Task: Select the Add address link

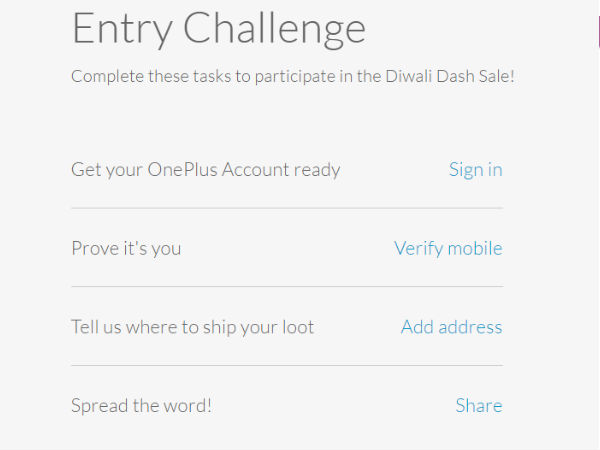Action: click(x=451, y=327)
